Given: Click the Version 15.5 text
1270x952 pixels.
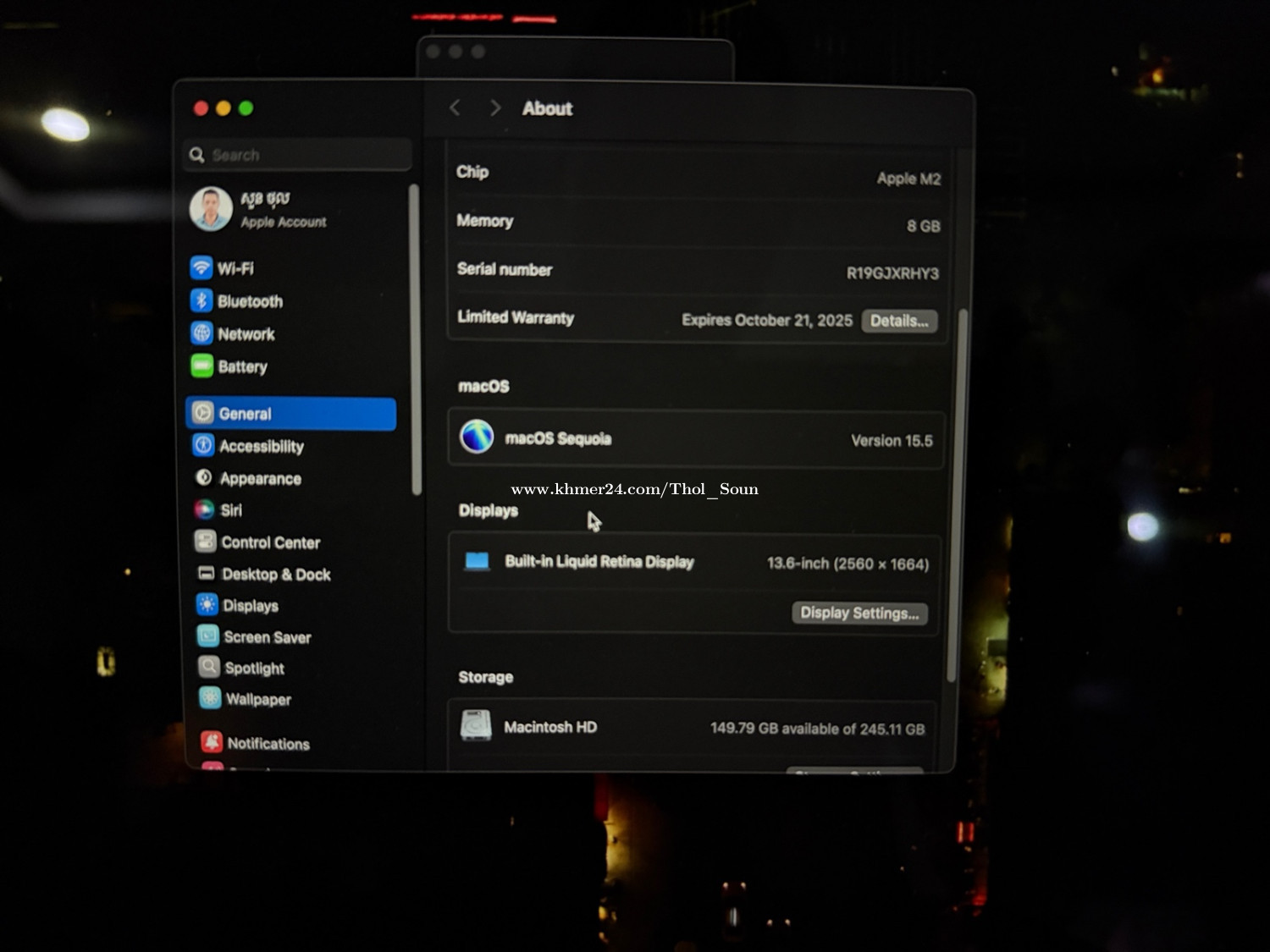Looking at the screenshot, I should tap(892, 441).
